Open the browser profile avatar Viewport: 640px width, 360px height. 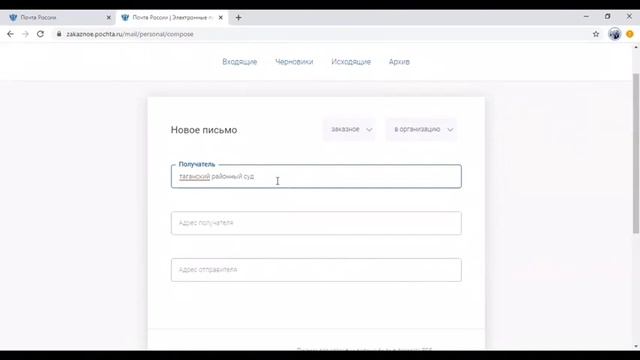point(614,34)
